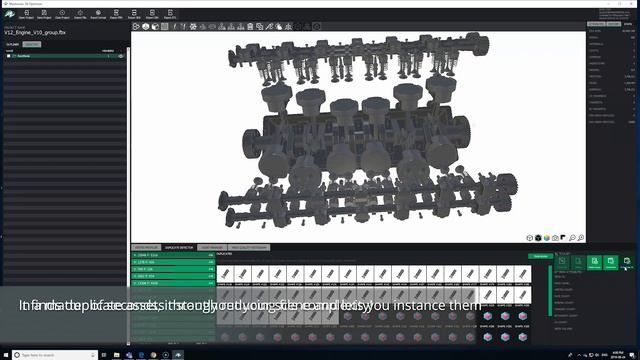The width and height of the screenshot is (640, 360).
Task: Click the grid texture icon in viewport toolbar
Action: [x=164, y=27]
